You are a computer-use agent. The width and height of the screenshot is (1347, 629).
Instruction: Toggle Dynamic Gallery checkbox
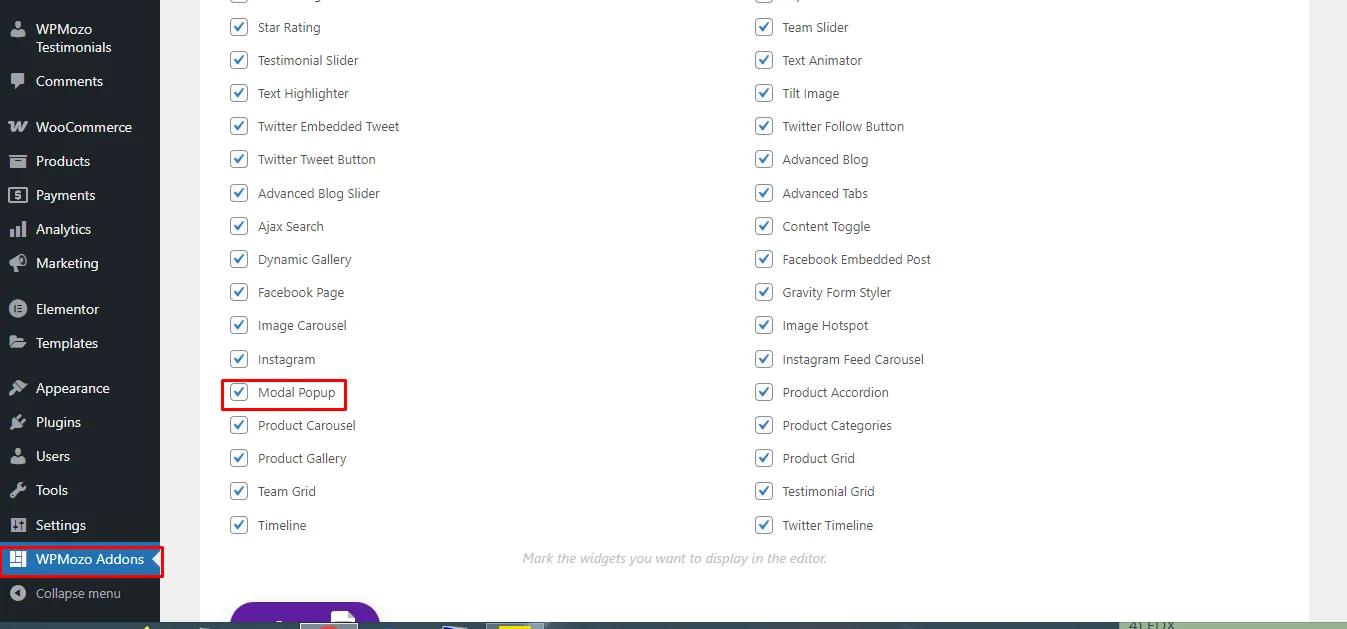point(239,259)
